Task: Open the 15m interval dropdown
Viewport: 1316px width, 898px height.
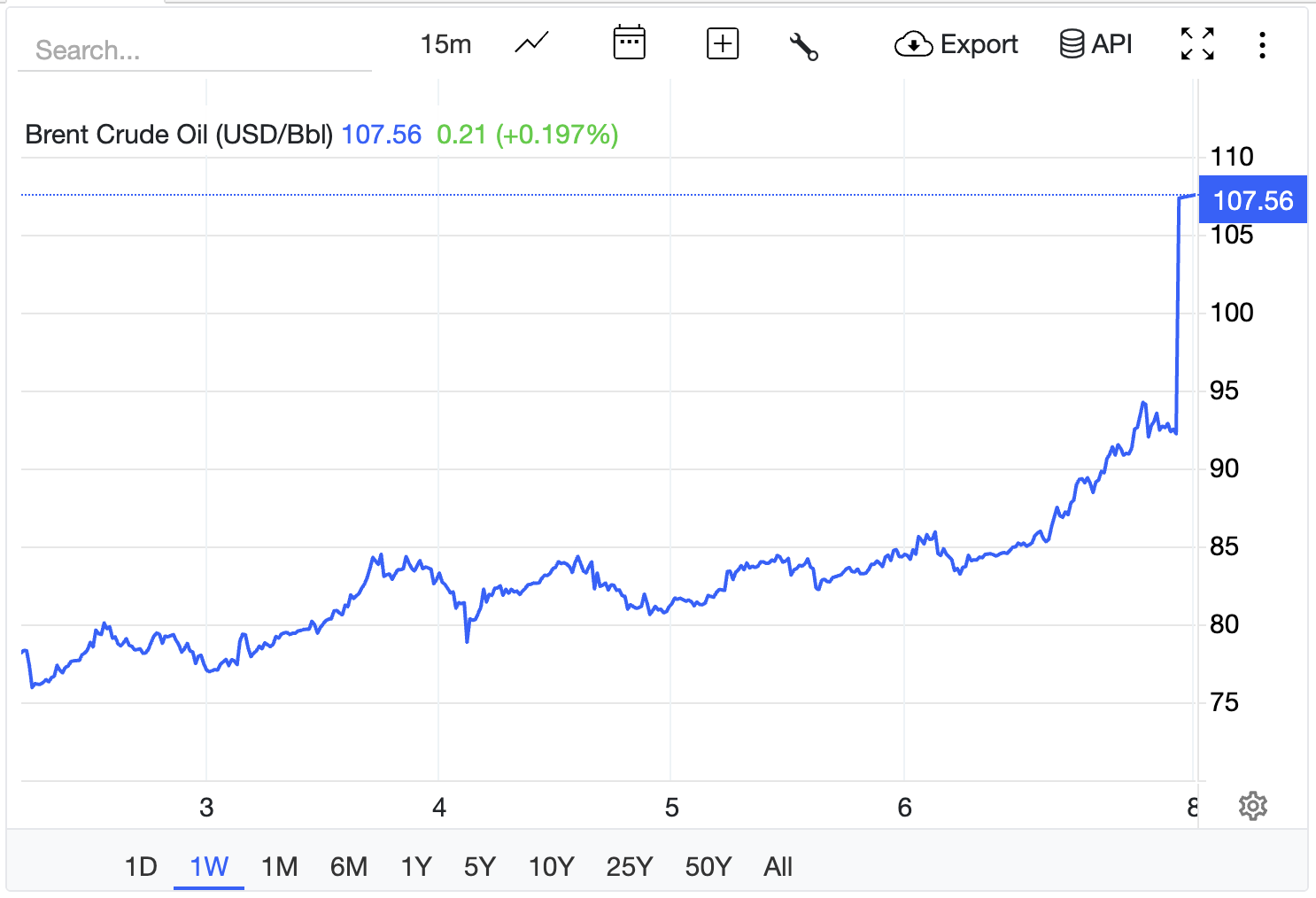Action: point(445,44)
